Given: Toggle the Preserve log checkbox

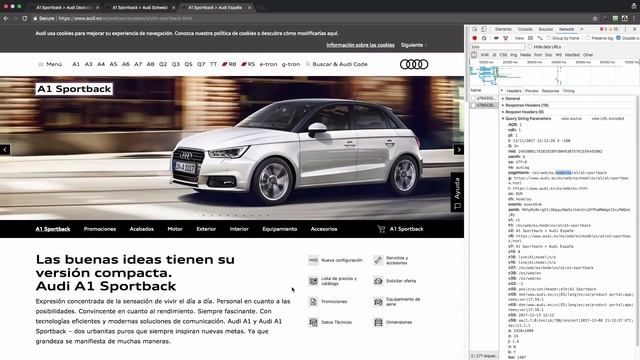Looking at the screenshot, I should tap(588, 38).
